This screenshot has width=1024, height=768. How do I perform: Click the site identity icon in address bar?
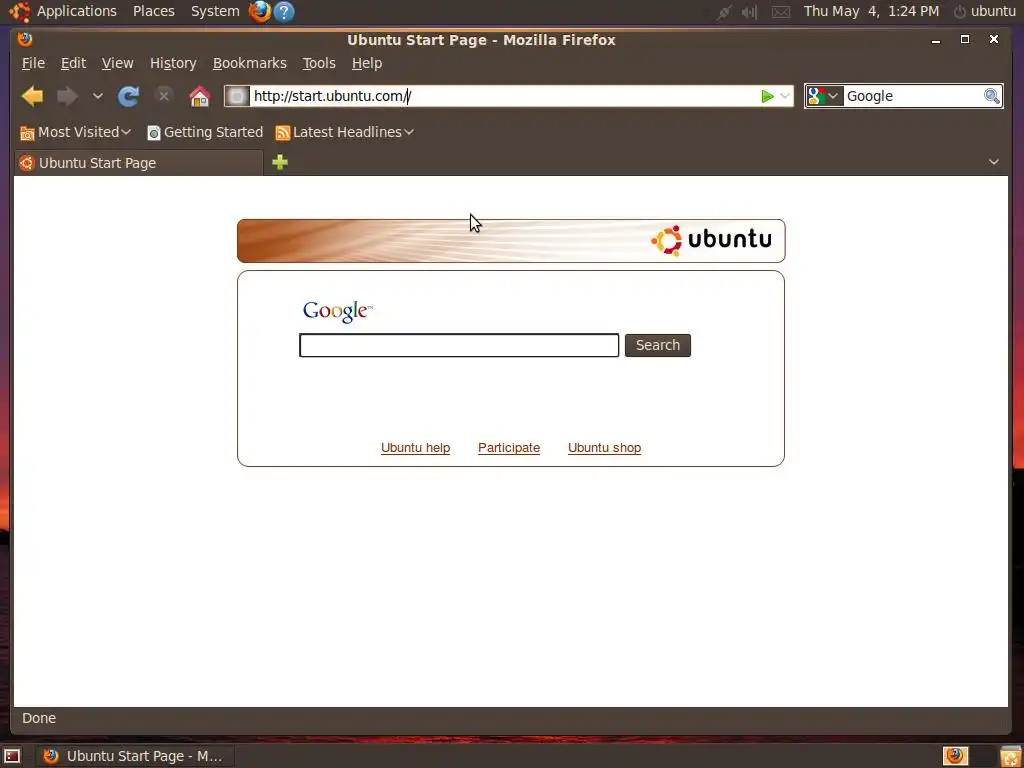tap(238, 97)
